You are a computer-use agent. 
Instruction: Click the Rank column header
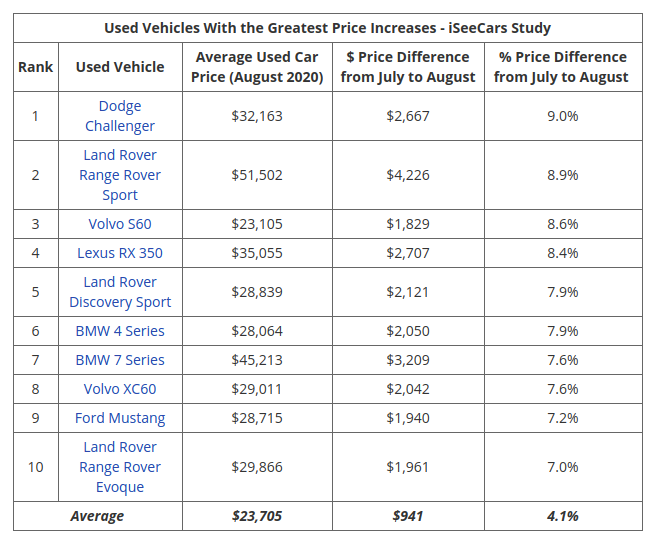coord(35,67)
